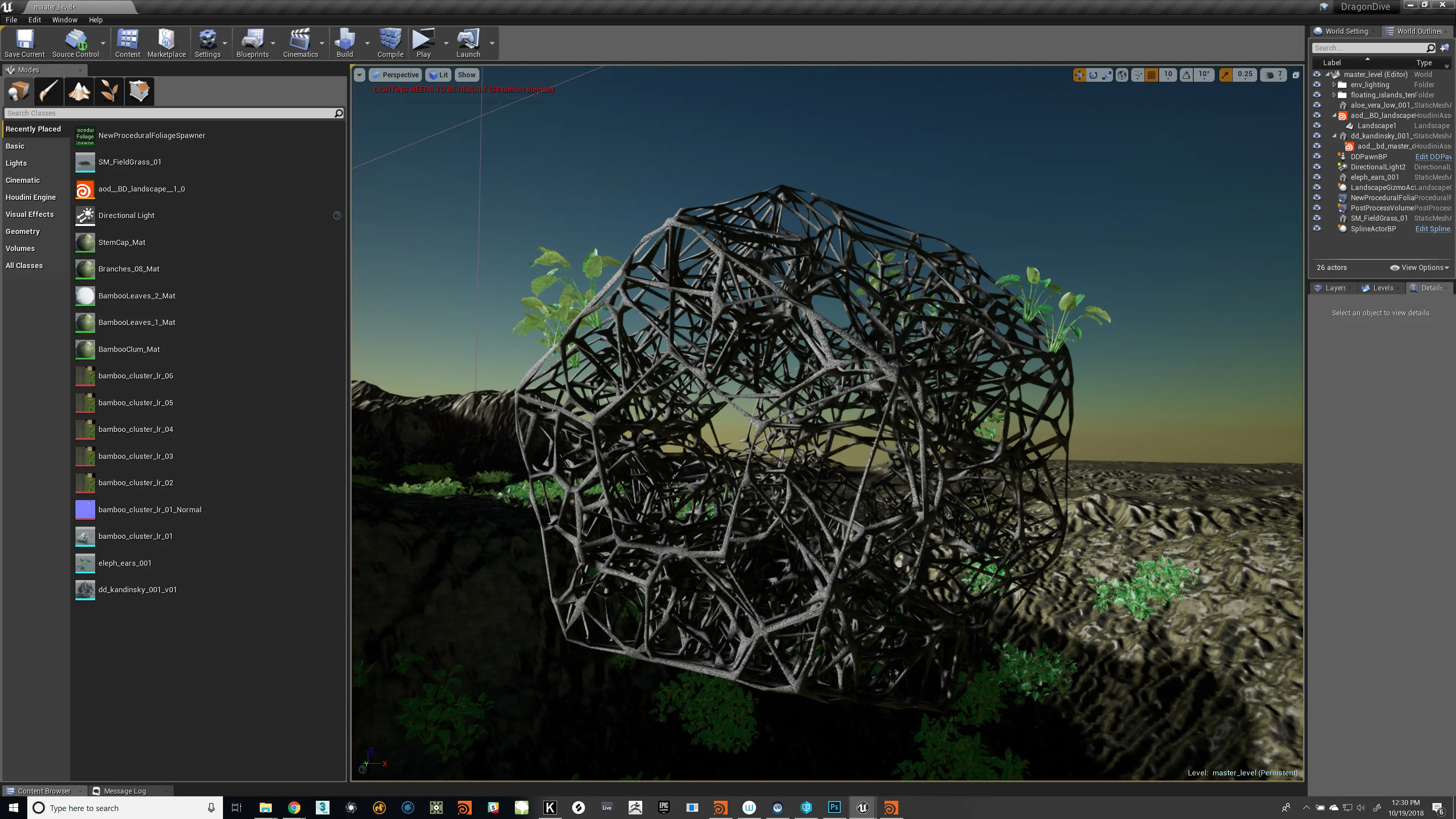Image resolution: width=1456 pixels, height=819 pixels.
Task: Select the Paint mode brush icon
Action: [x=49, y=91]
